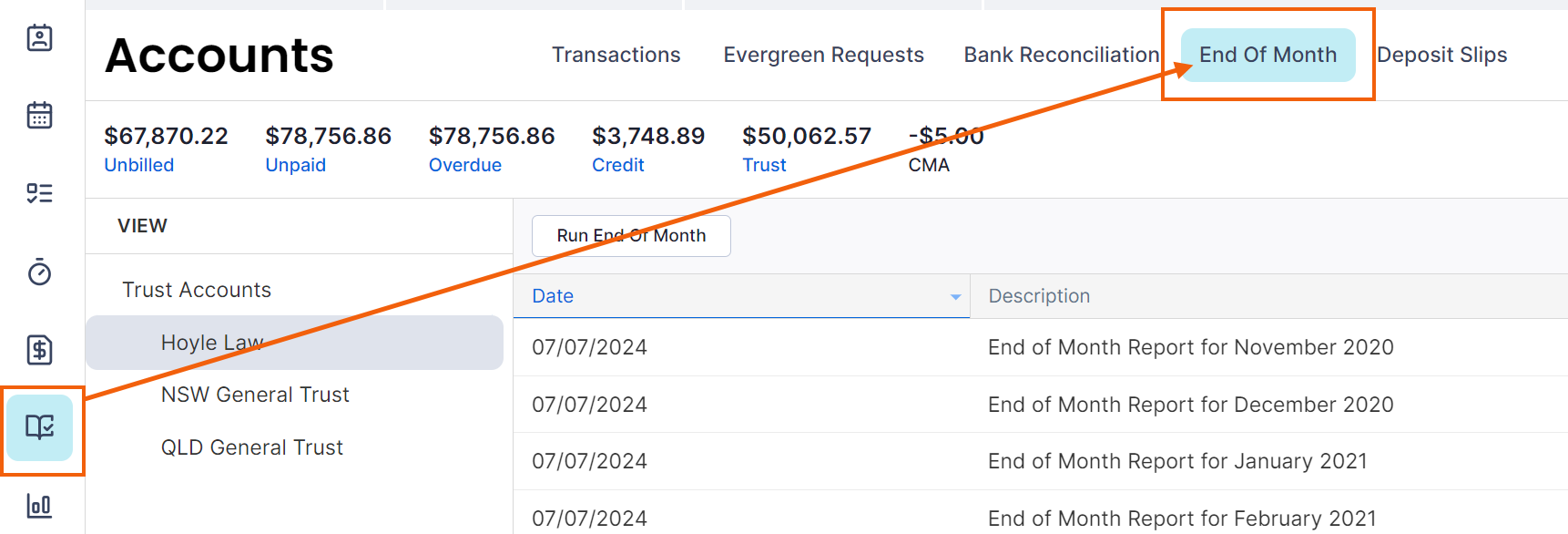Click the Accounts ledger sidebar icon
1568x534 pixels.
point(40,427)
